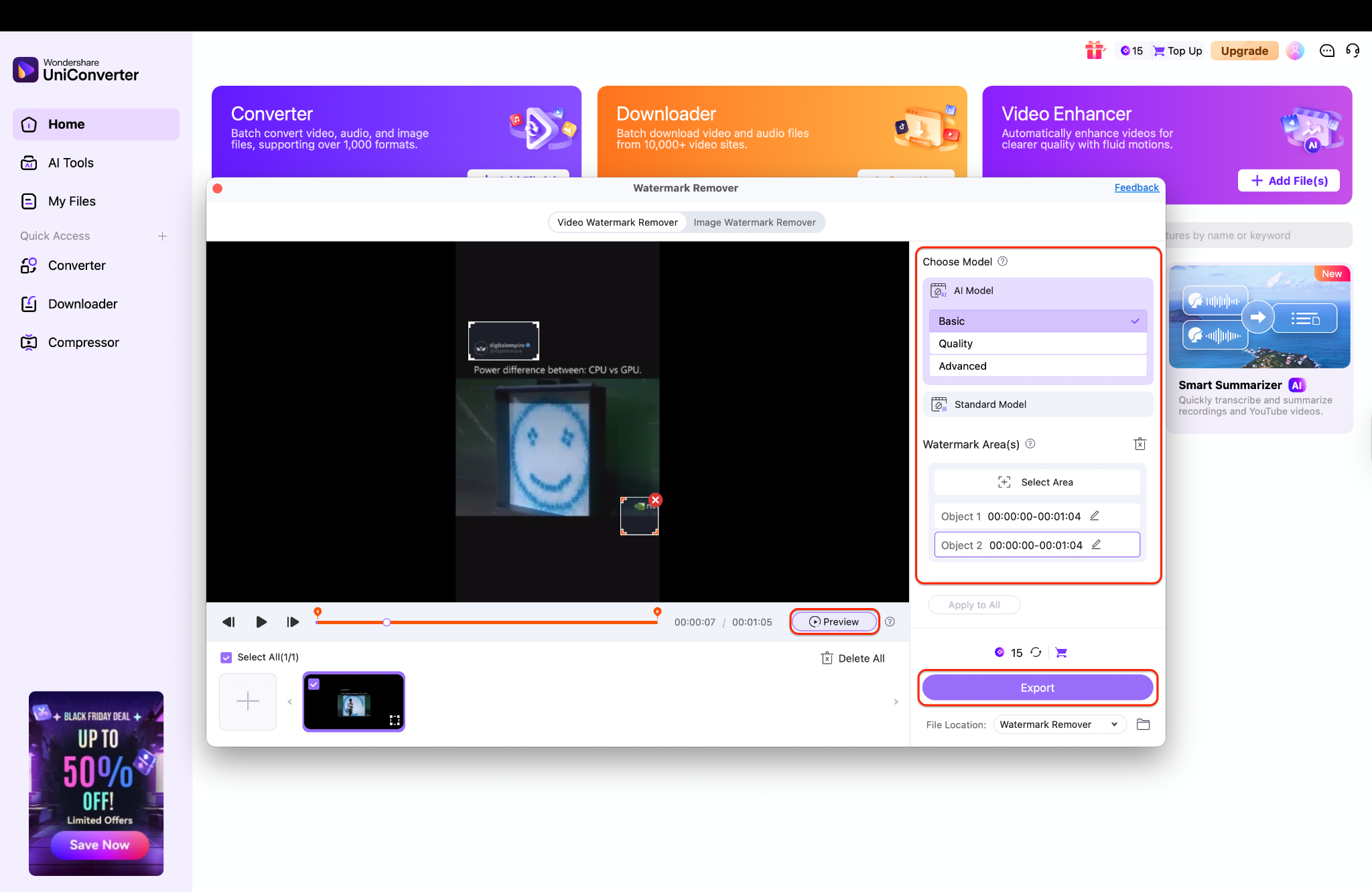
Task: Click the trash icon beside Watermark Area(s)
Action: (1140, 444)
